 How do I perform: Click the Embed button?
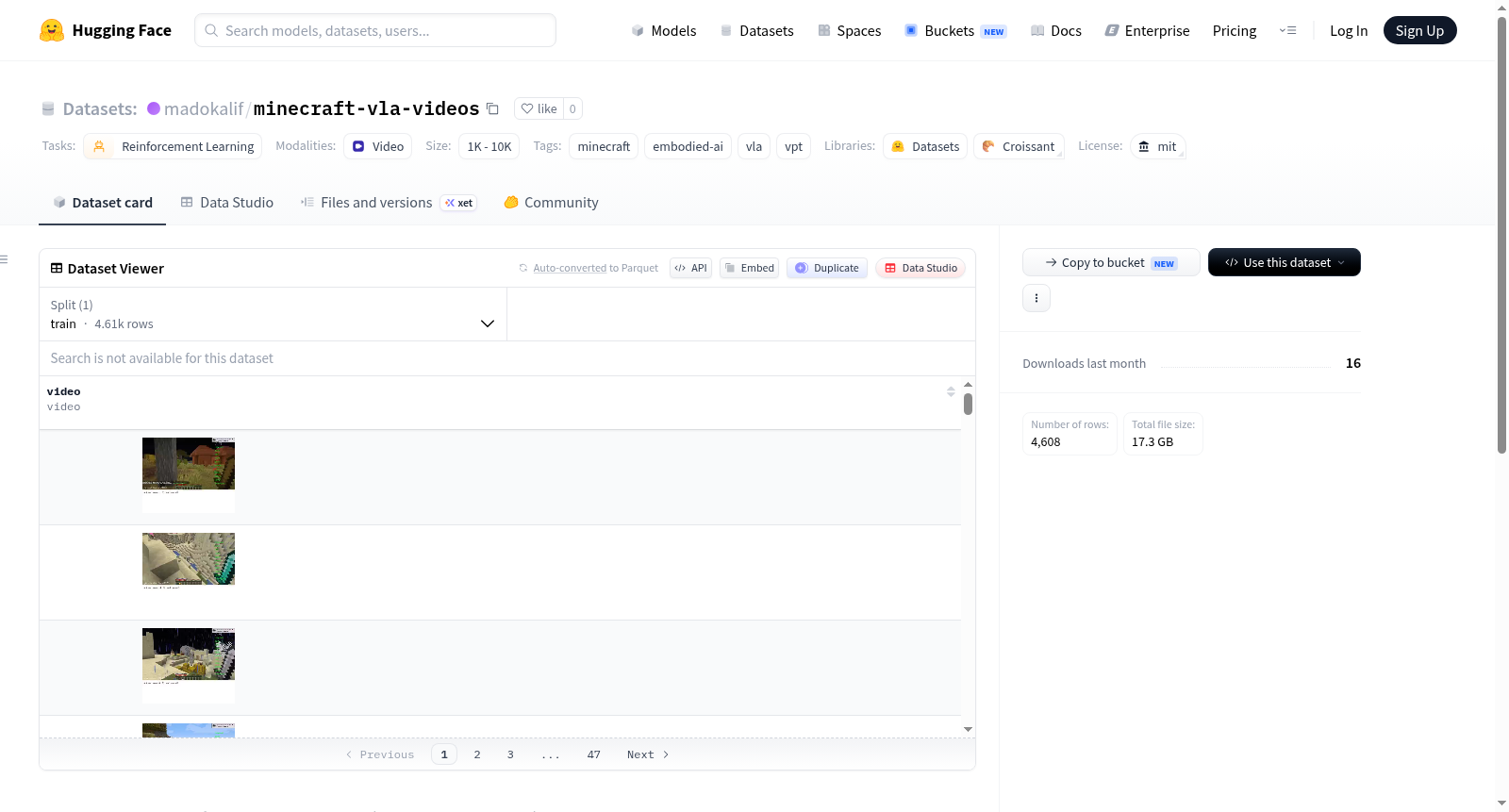click(x=749, y=268)
